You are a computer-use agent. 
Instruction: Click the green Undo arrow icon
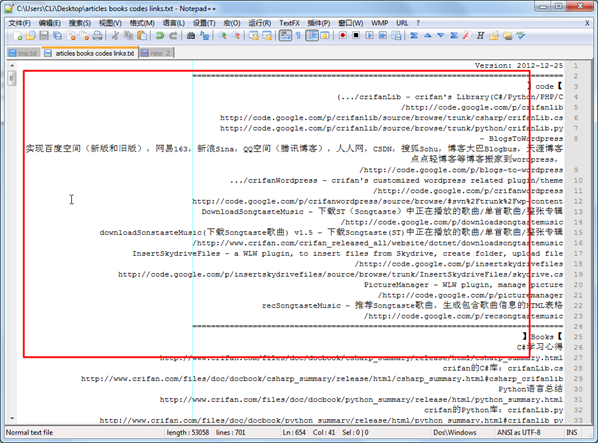coord(159,36)
